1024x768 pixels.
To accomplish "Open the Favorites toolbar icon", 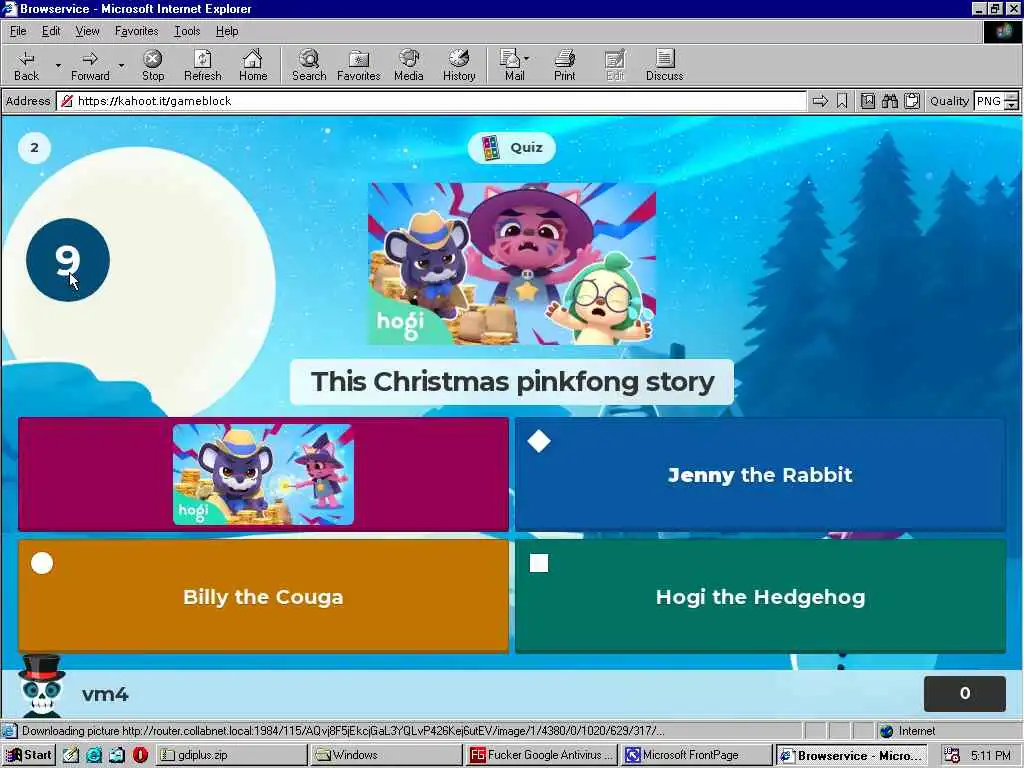I will tap(359, 65).
